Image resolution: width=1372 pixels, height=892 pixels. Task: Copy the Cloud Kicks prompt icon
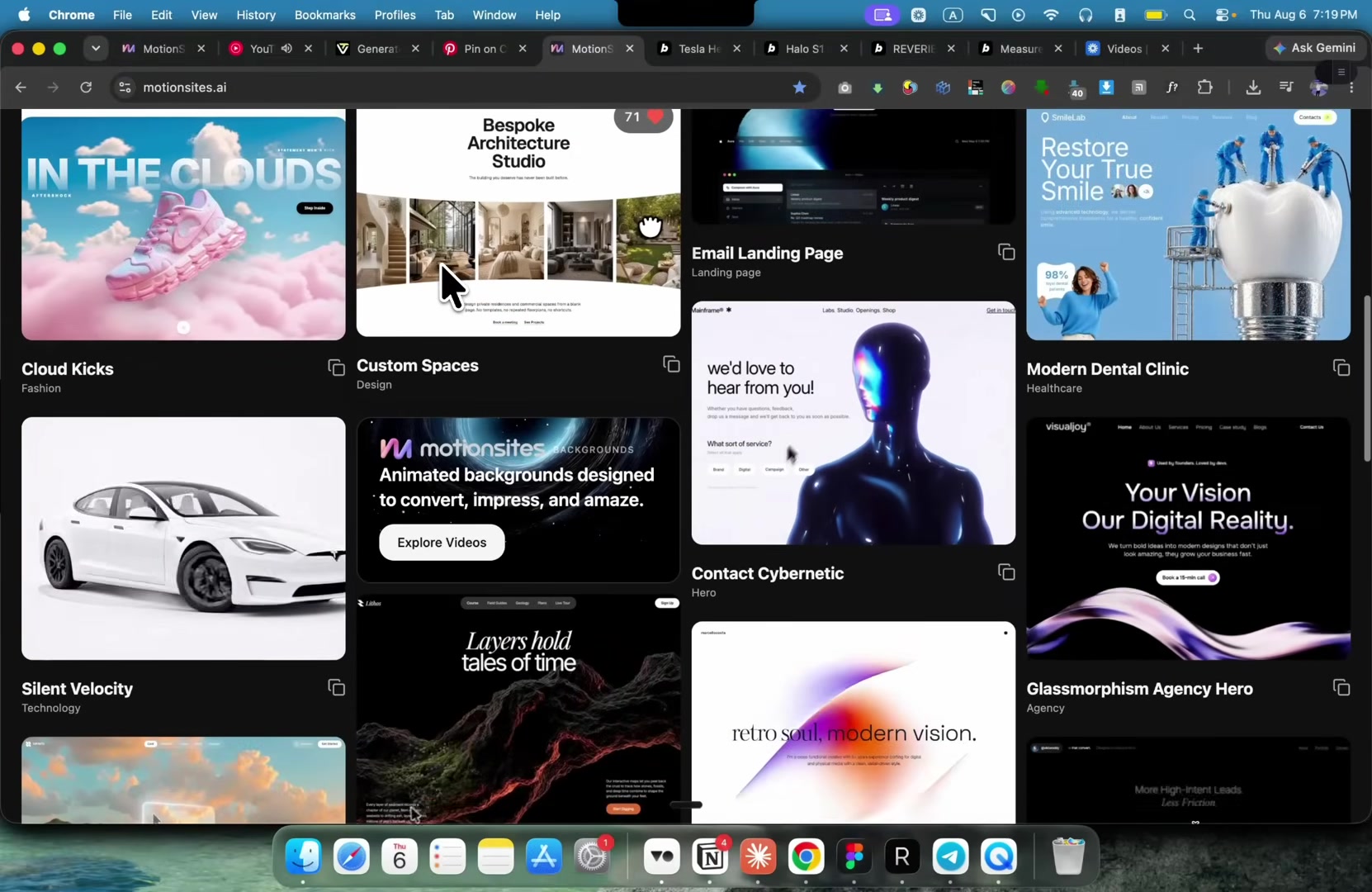336,368
